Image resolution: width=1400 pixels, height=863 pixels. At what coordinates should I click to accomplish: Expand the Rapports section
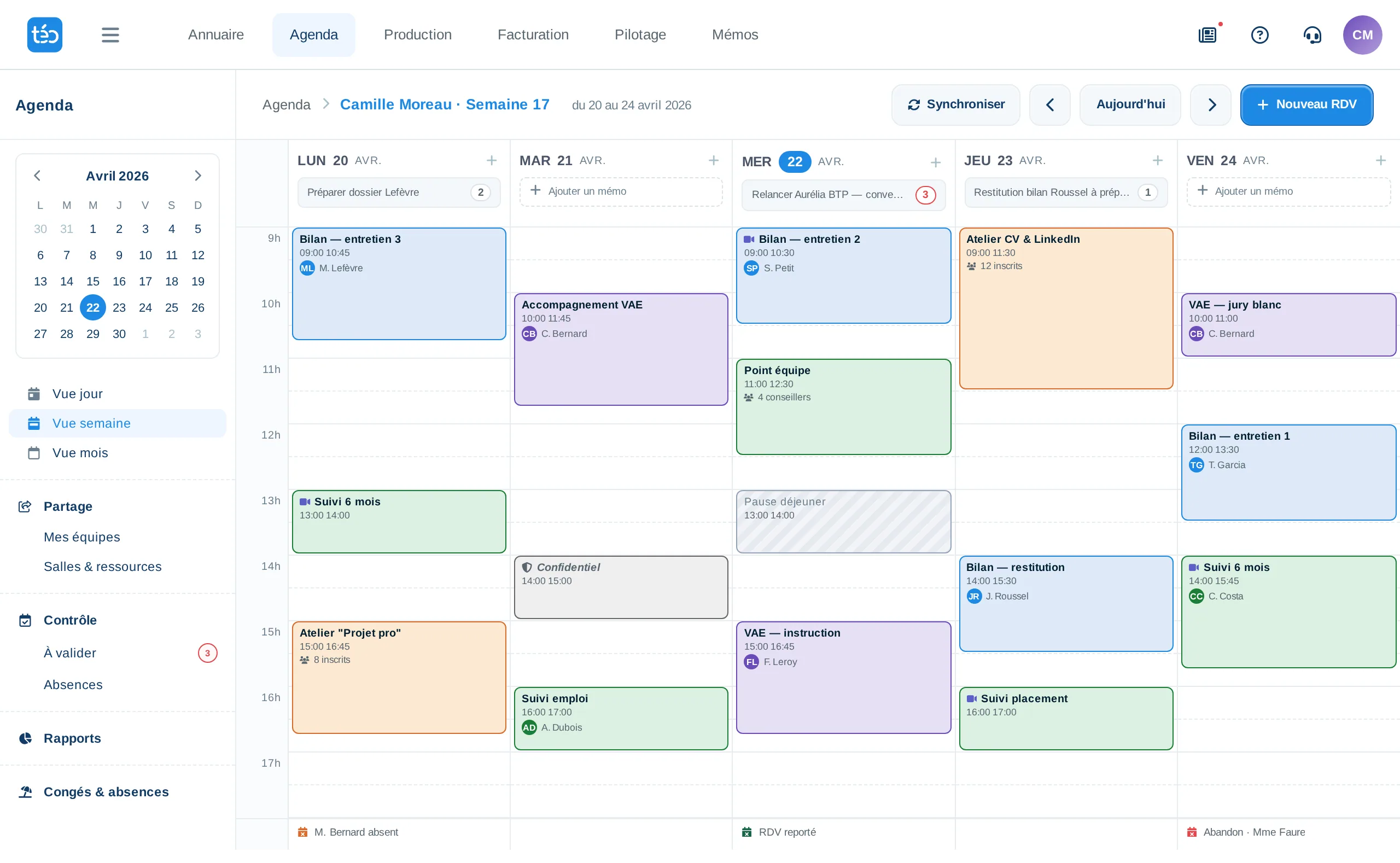73,738
